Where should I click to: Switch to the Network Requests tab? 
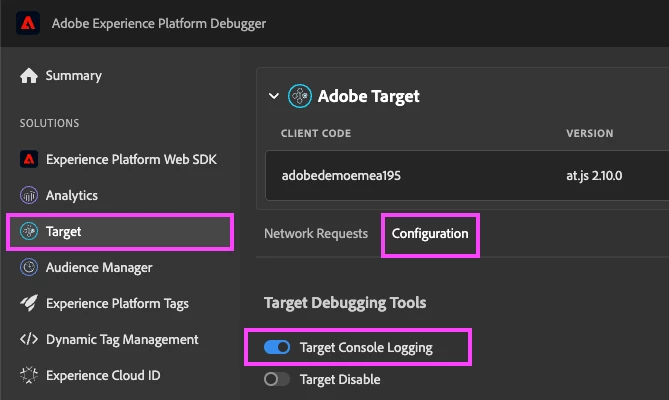click(x=316, y=234)
